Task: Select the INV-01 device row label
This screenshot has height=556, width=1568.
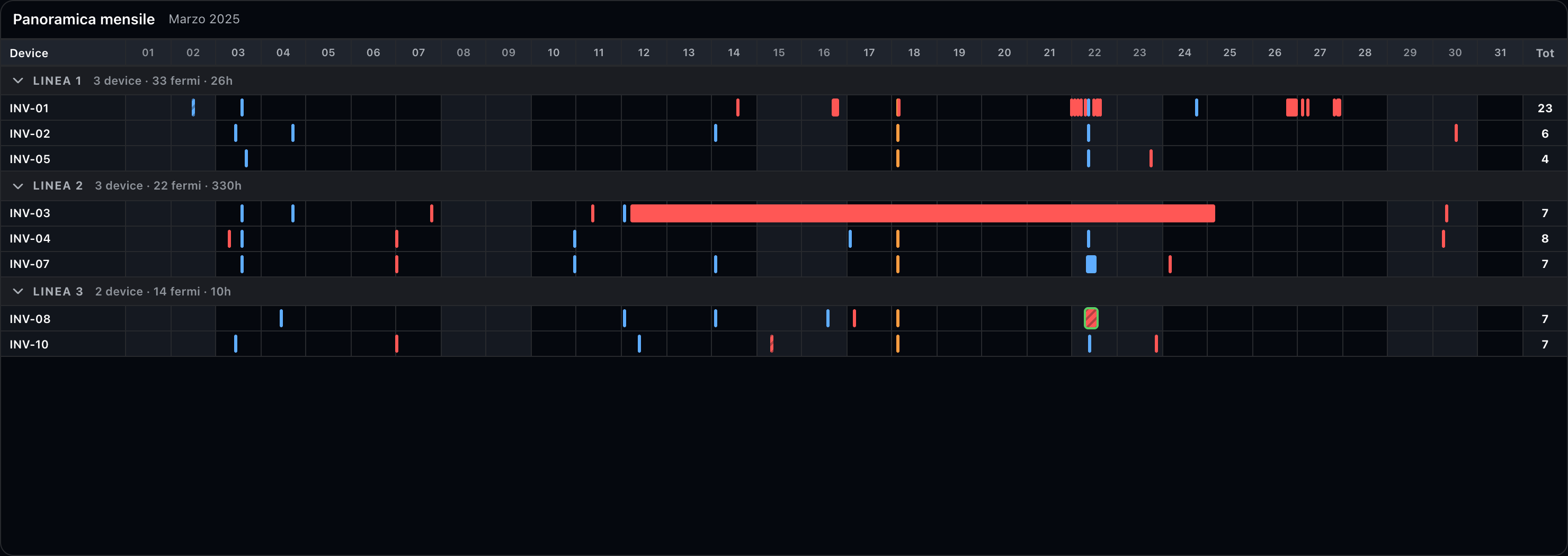Action: click(x=29, y=108)
